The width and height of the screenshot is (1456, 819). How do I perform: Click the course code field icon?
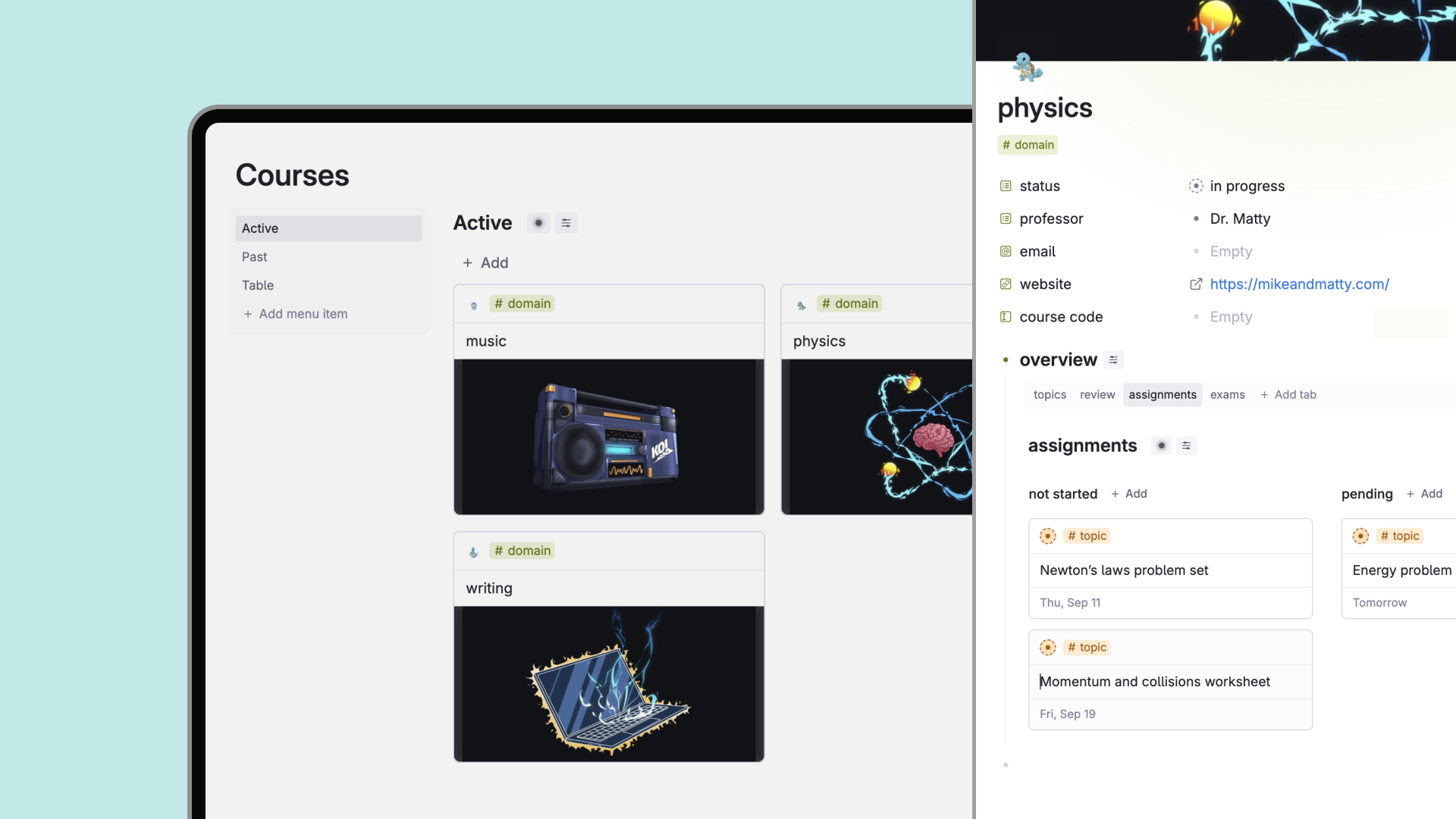(1006, 316)
